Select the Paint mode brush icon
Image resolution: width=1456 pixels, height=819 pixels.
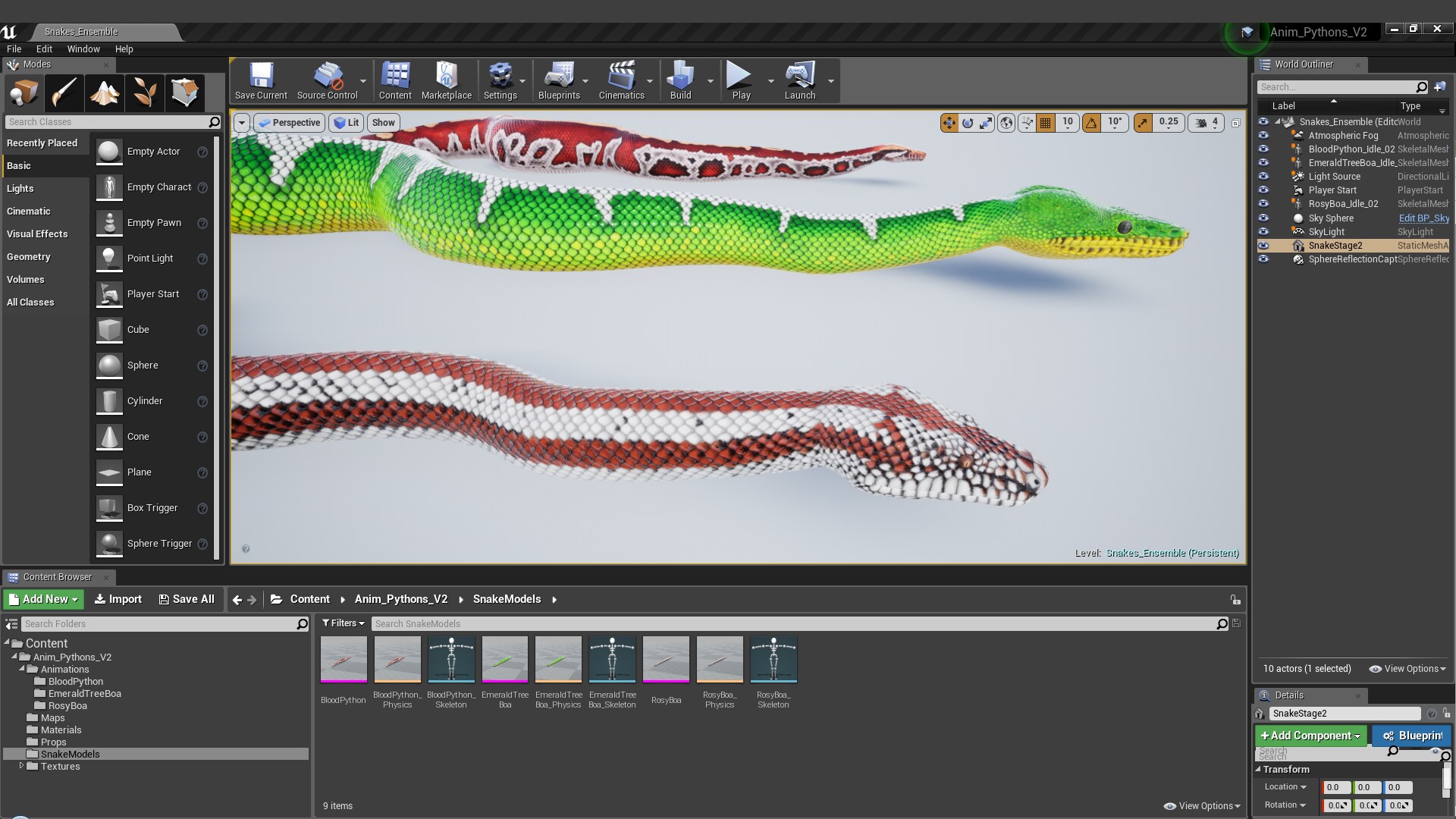[64, 93]
